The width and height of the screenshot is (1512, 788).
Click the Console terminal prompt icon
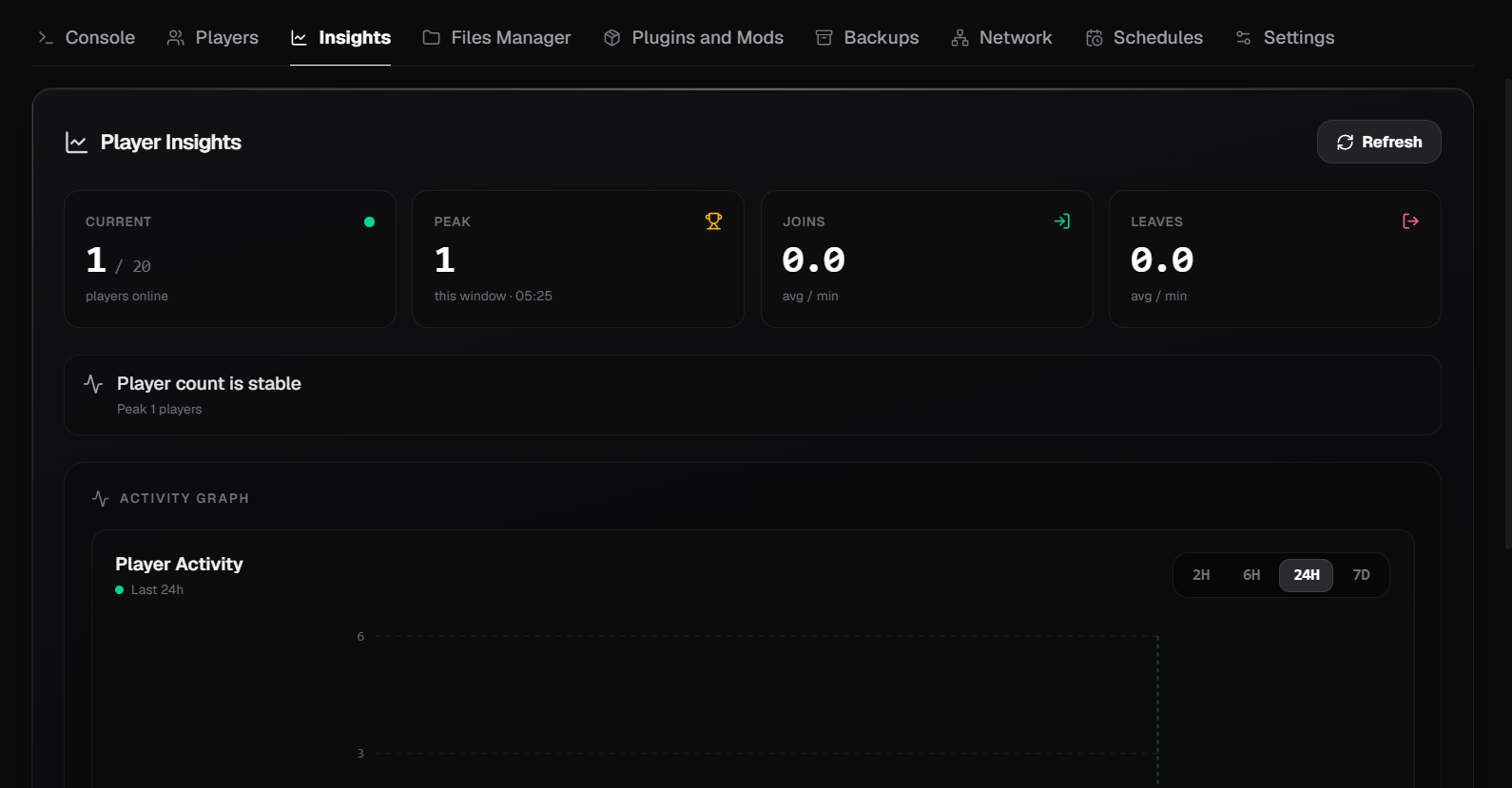[46, 37]
